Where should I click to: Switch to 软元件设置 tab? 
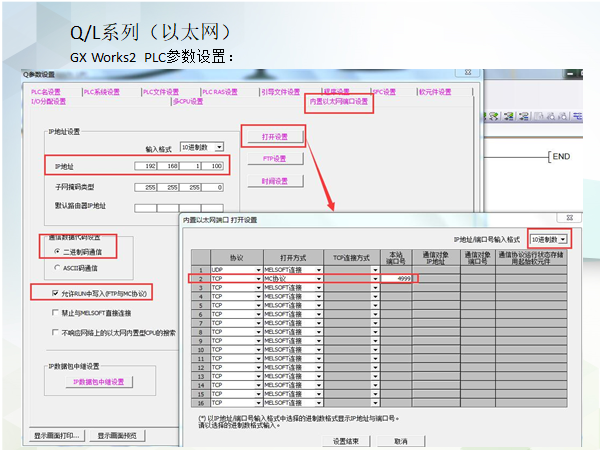point(435,92)
